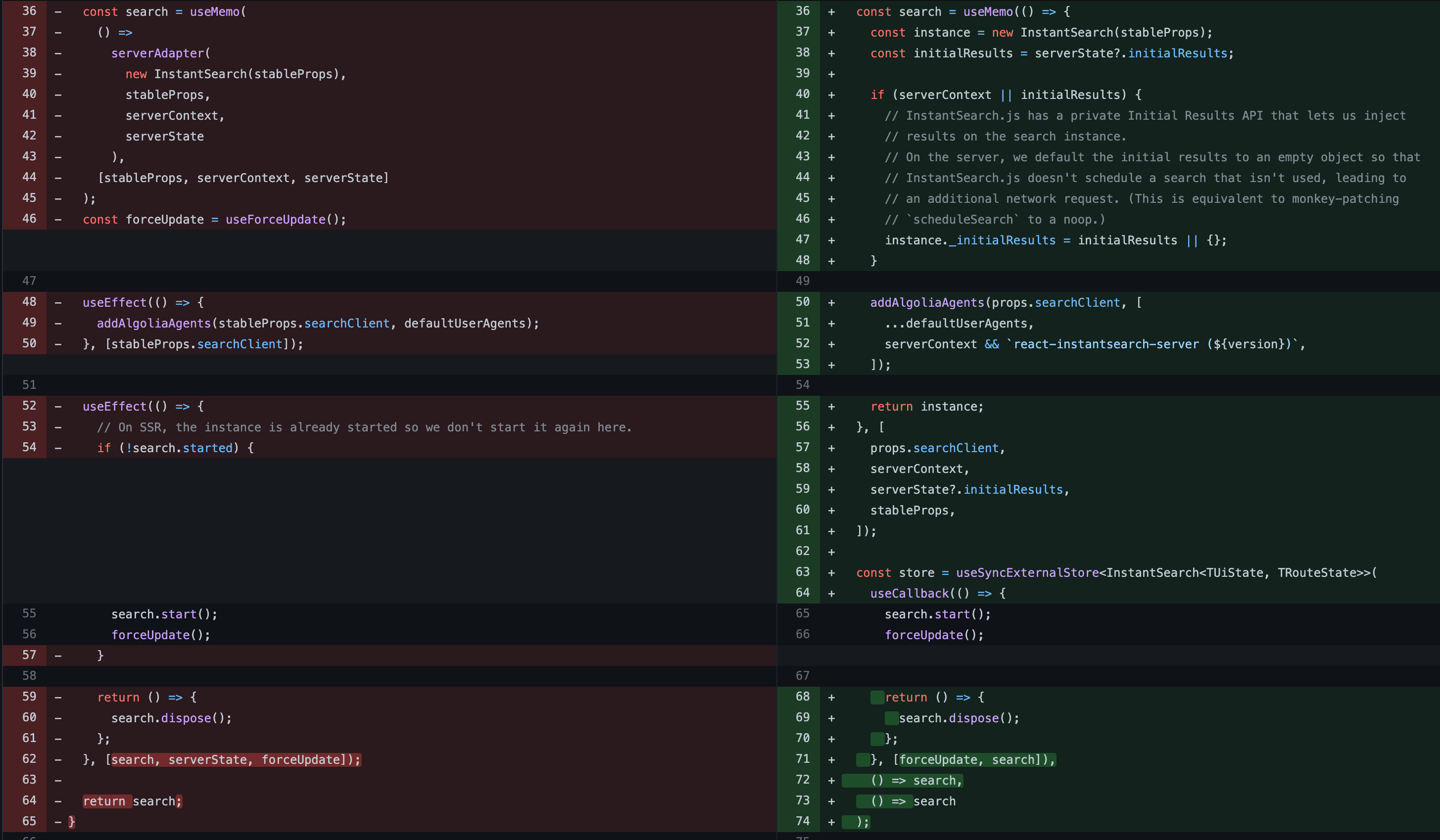Click 'return () => {' on left line 59

(x=146, y=697)
